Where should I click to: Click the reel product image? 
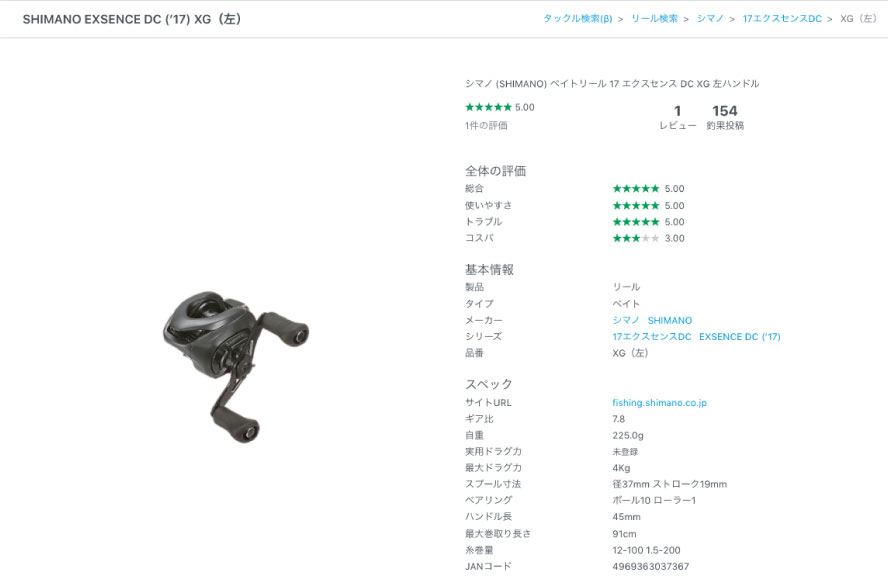[236, 367]
